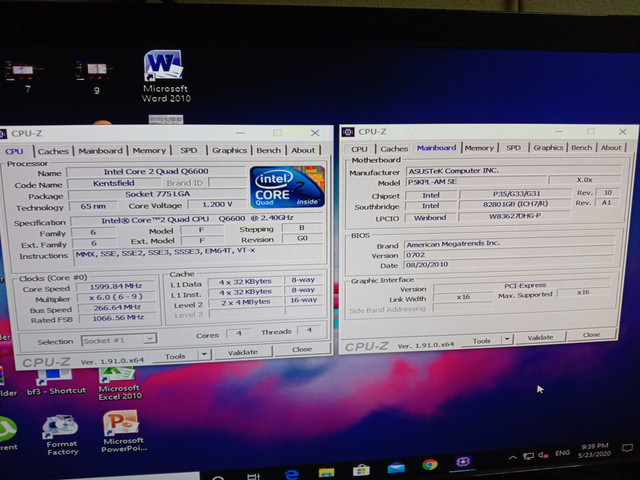Image resolution: width=640 pixels, height=480 pixels.
Task: Click the Intel Core 2 Quad logo
Action: 287,187
